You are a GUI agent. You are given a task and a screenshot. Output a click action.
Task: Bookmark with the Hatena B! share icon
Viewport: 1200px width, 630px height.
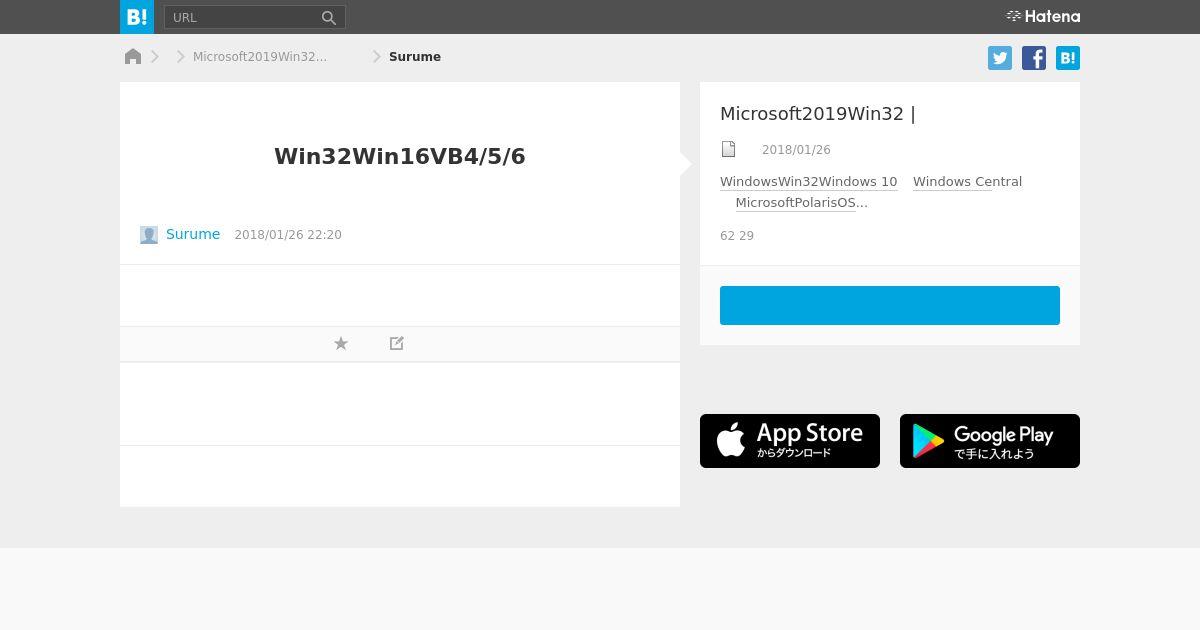tap(1068, 58)
